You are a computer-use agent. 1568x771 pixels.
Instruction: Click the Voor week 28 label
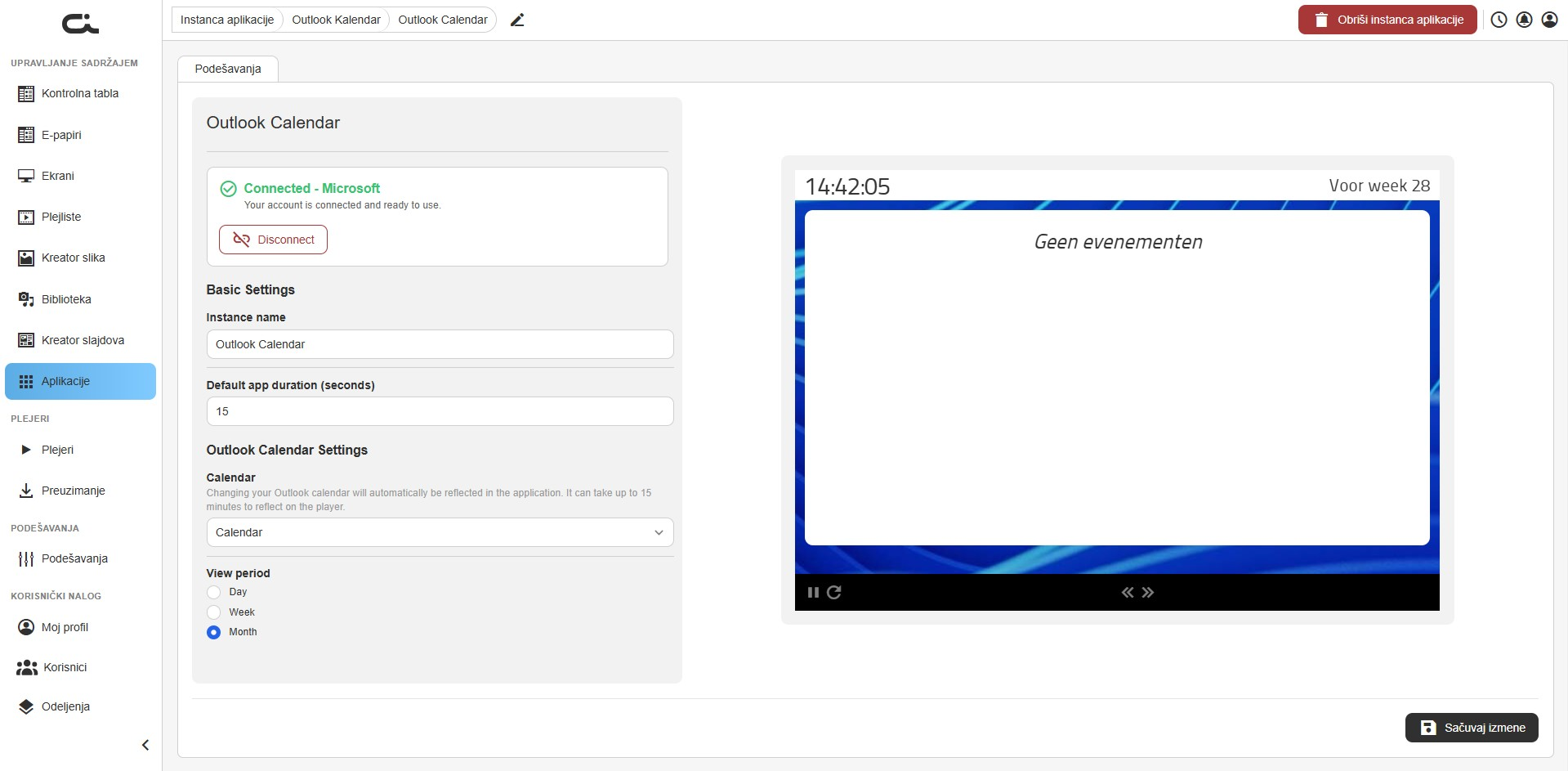pyautogui.click(x=1379, y=186)
